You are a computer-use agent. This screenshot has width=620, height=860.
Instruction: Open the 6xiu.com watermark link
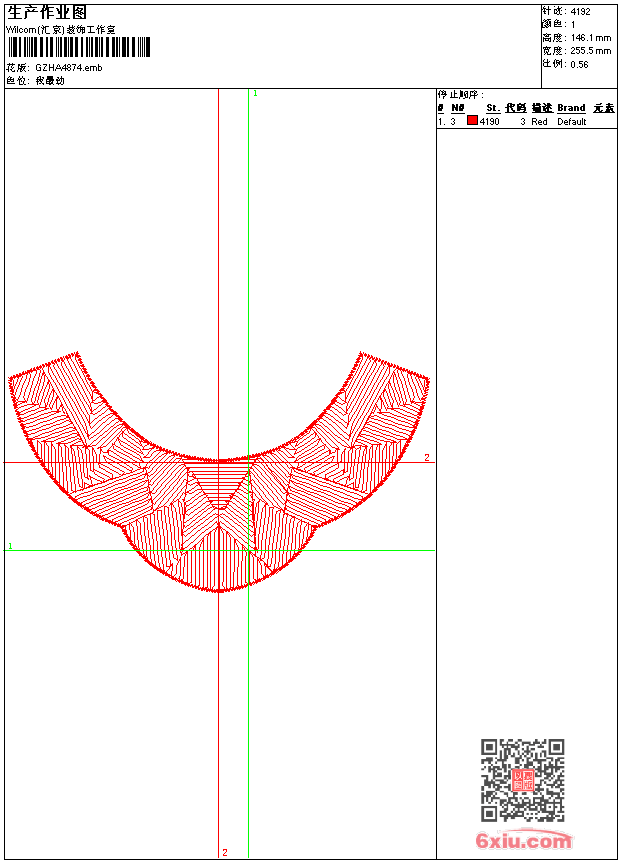(523, 841)
